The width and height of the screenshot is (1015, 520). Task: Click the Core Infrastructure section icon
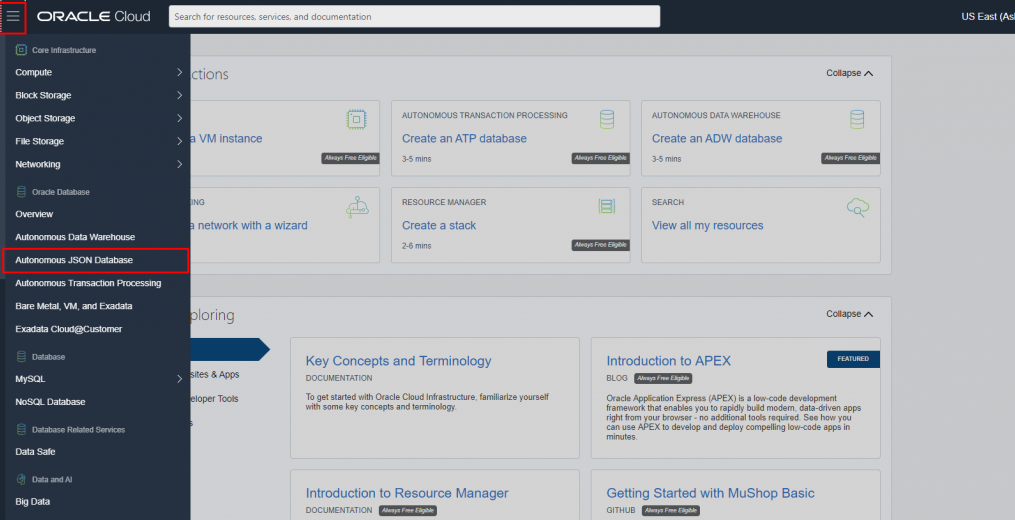(x=21, y=50)
